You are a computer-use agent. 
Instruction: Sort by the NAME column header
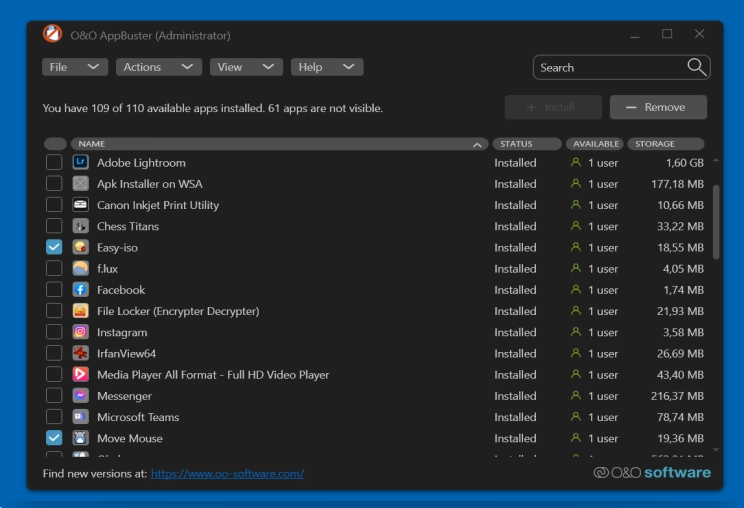click(x=279, y=144)
